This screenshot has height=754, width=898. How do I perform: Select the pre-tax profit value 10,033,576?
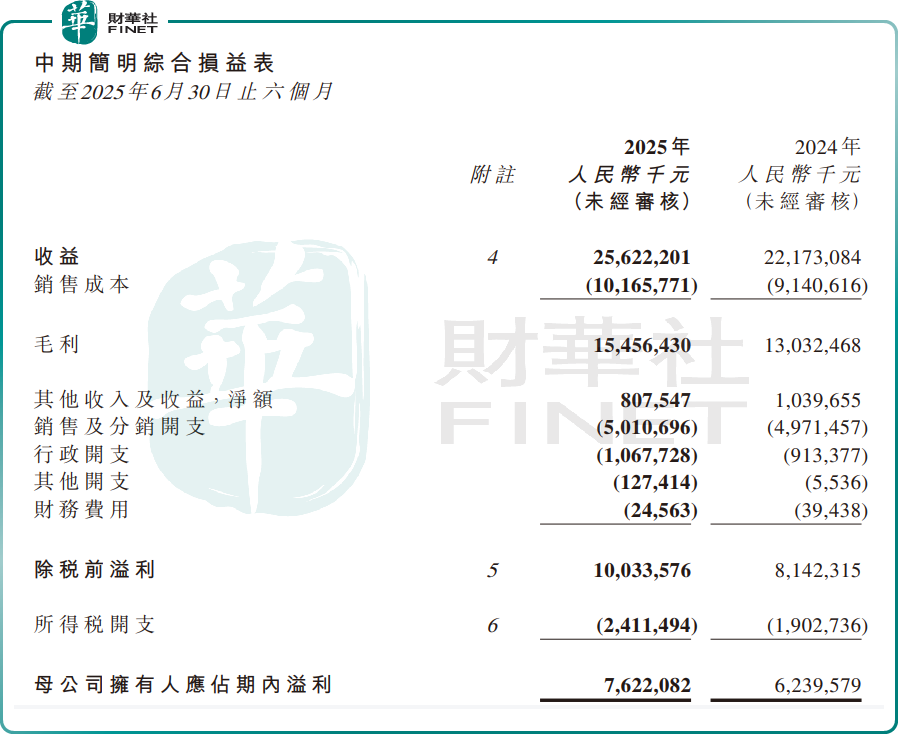pos(642,570)
